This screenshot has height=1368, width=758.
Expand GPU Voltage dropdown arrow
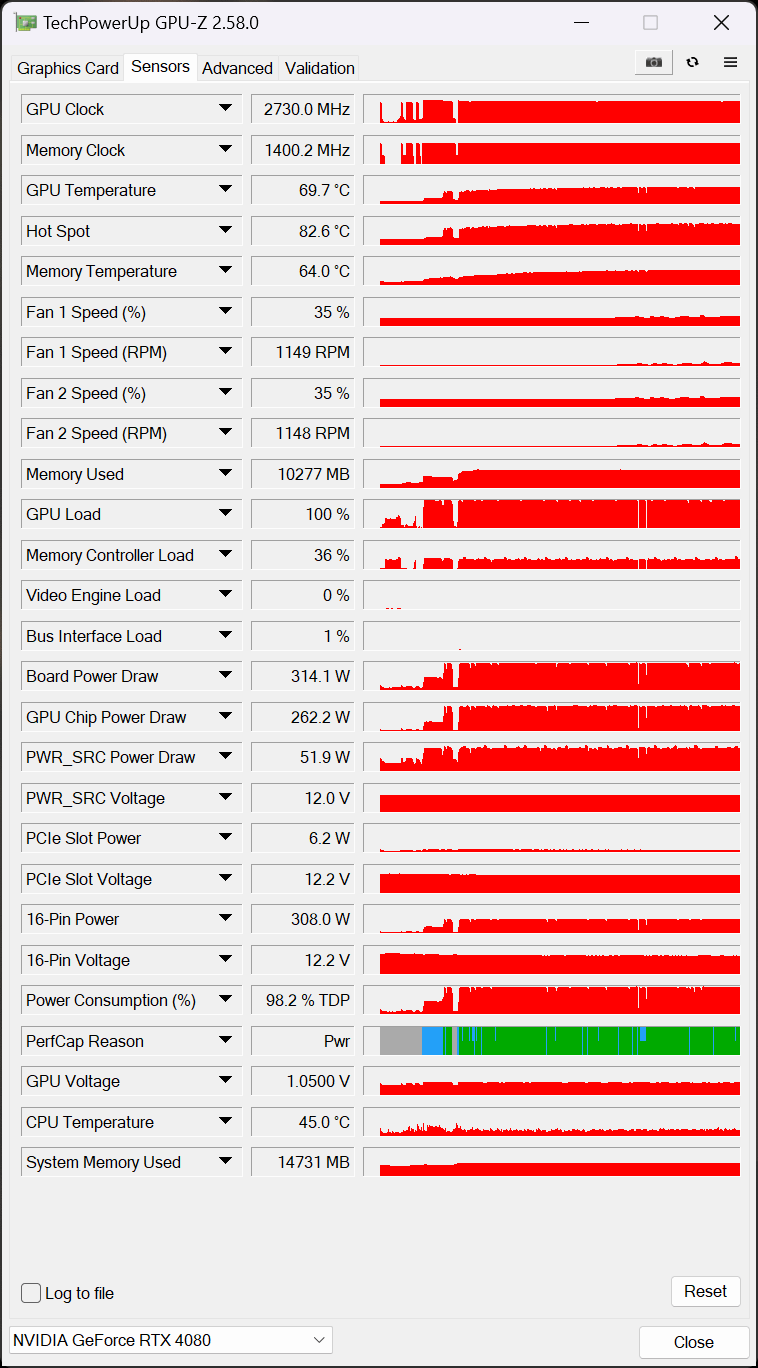click(x=225, y=1081)
